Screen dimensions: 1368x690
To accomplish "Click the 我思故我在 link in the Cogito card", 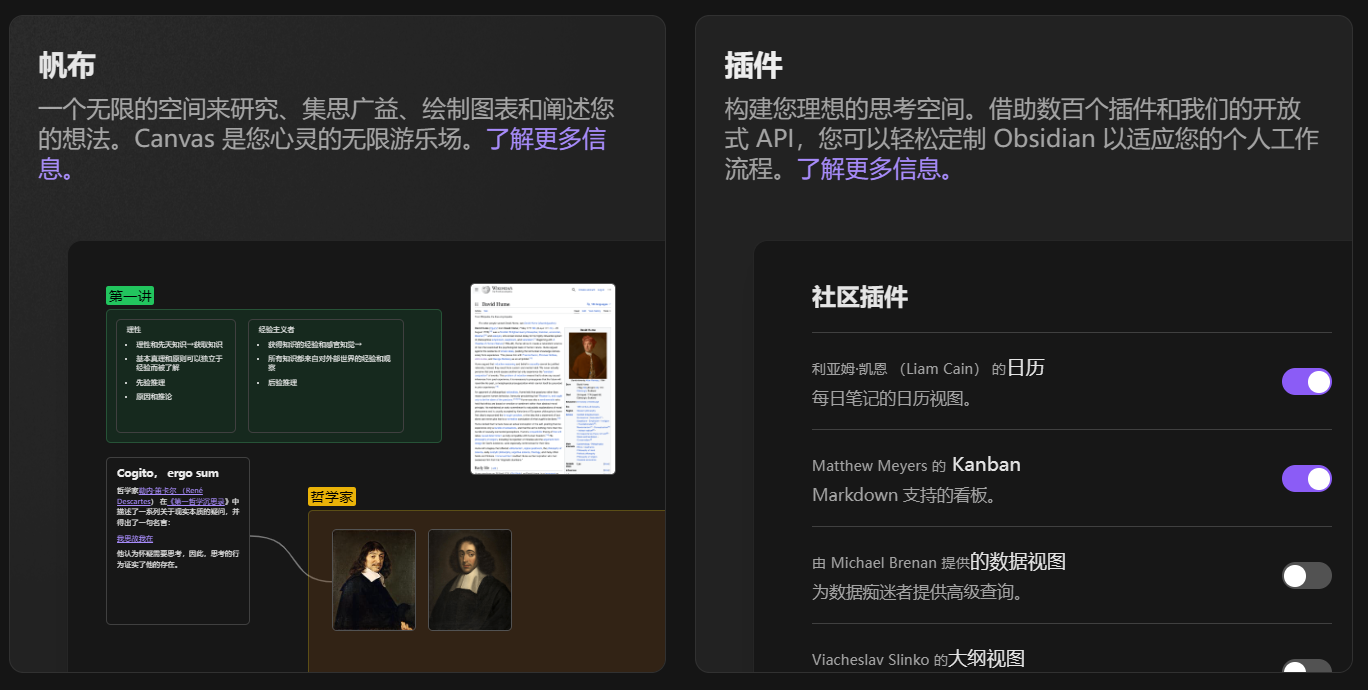I will click(135, 538).
